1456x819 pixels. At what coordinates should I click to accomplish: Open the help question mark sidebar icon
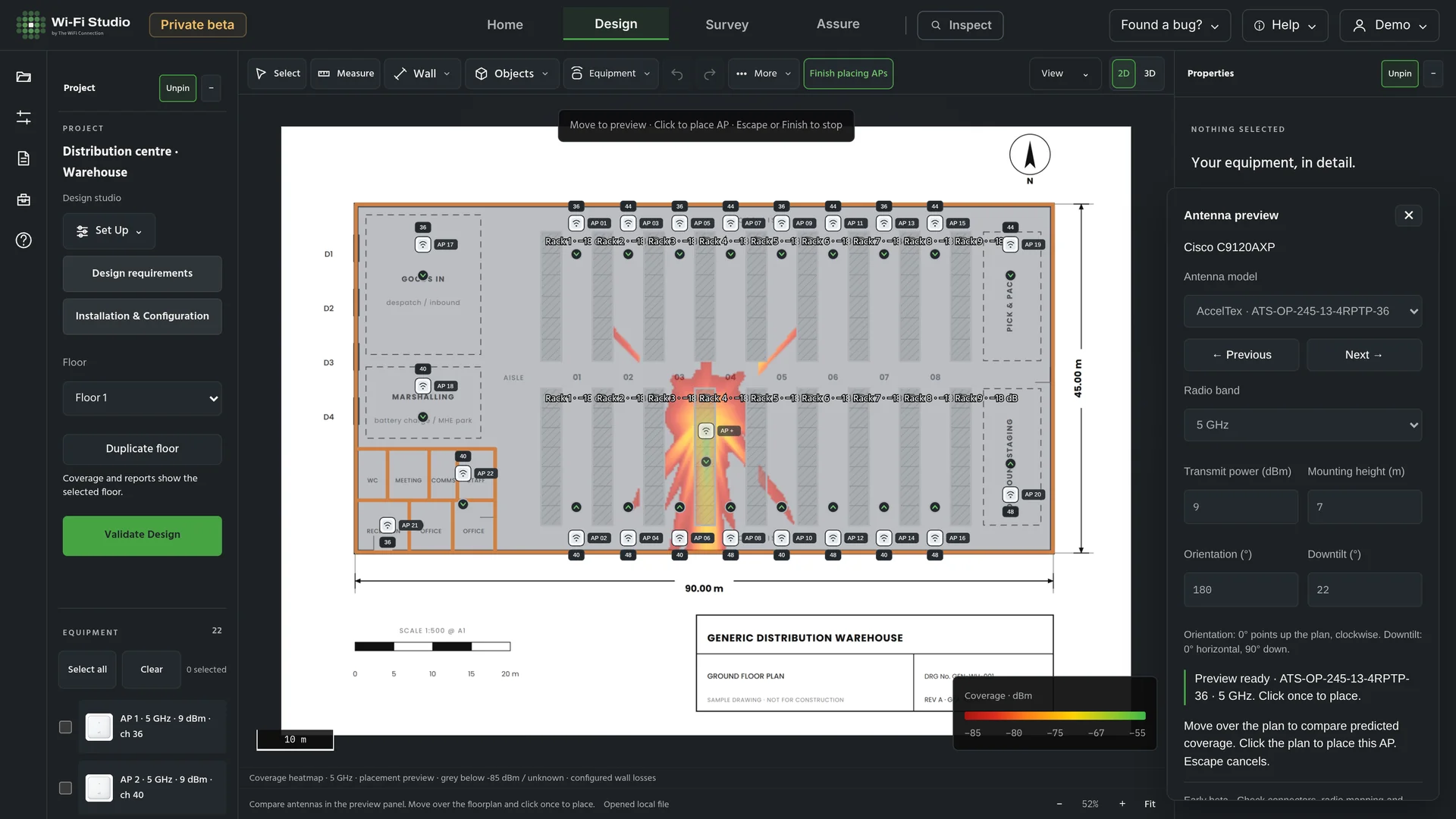tap(24, 240)
